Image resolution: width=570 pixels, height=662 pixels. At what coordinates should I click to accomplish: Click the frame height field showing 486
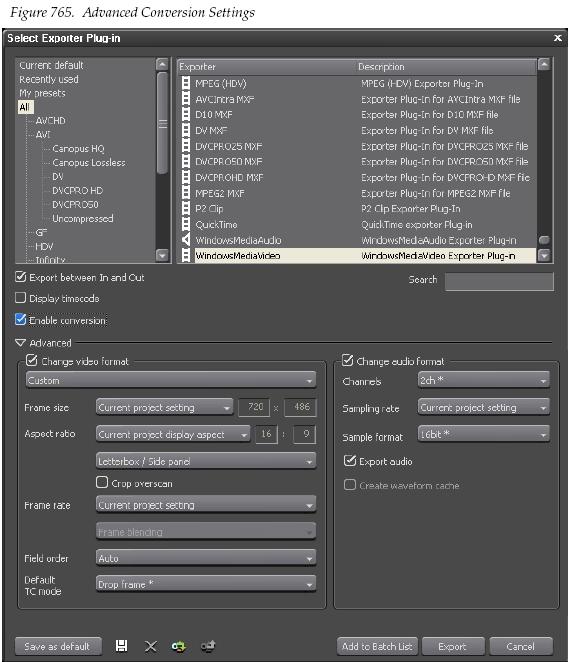300,407
